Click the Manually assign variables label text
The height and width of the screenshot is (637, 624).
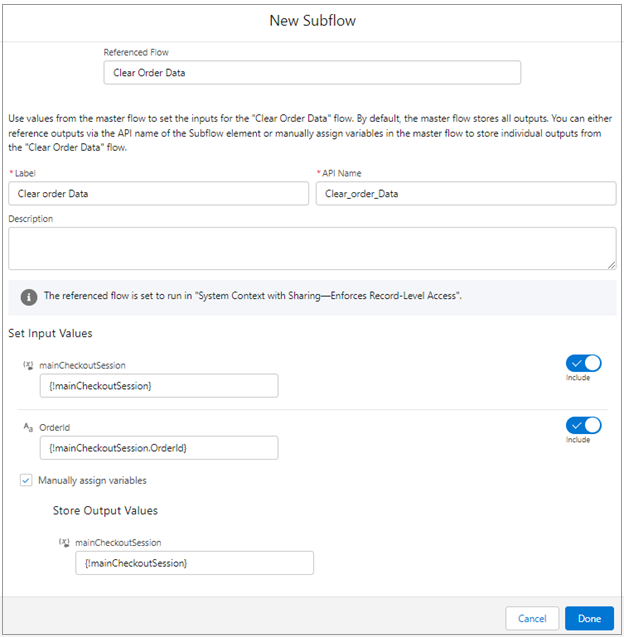pyautogui.click(x=92, y=481)
